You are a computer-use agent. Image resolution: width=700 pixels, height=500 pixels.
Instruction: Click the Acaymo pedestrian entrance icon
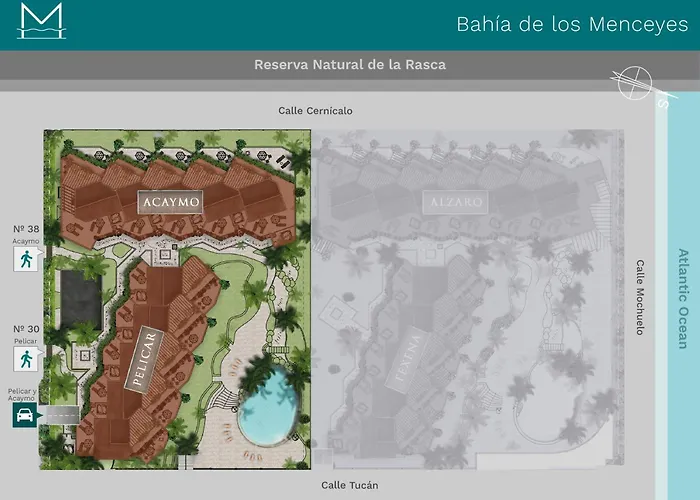coord(26,259)
